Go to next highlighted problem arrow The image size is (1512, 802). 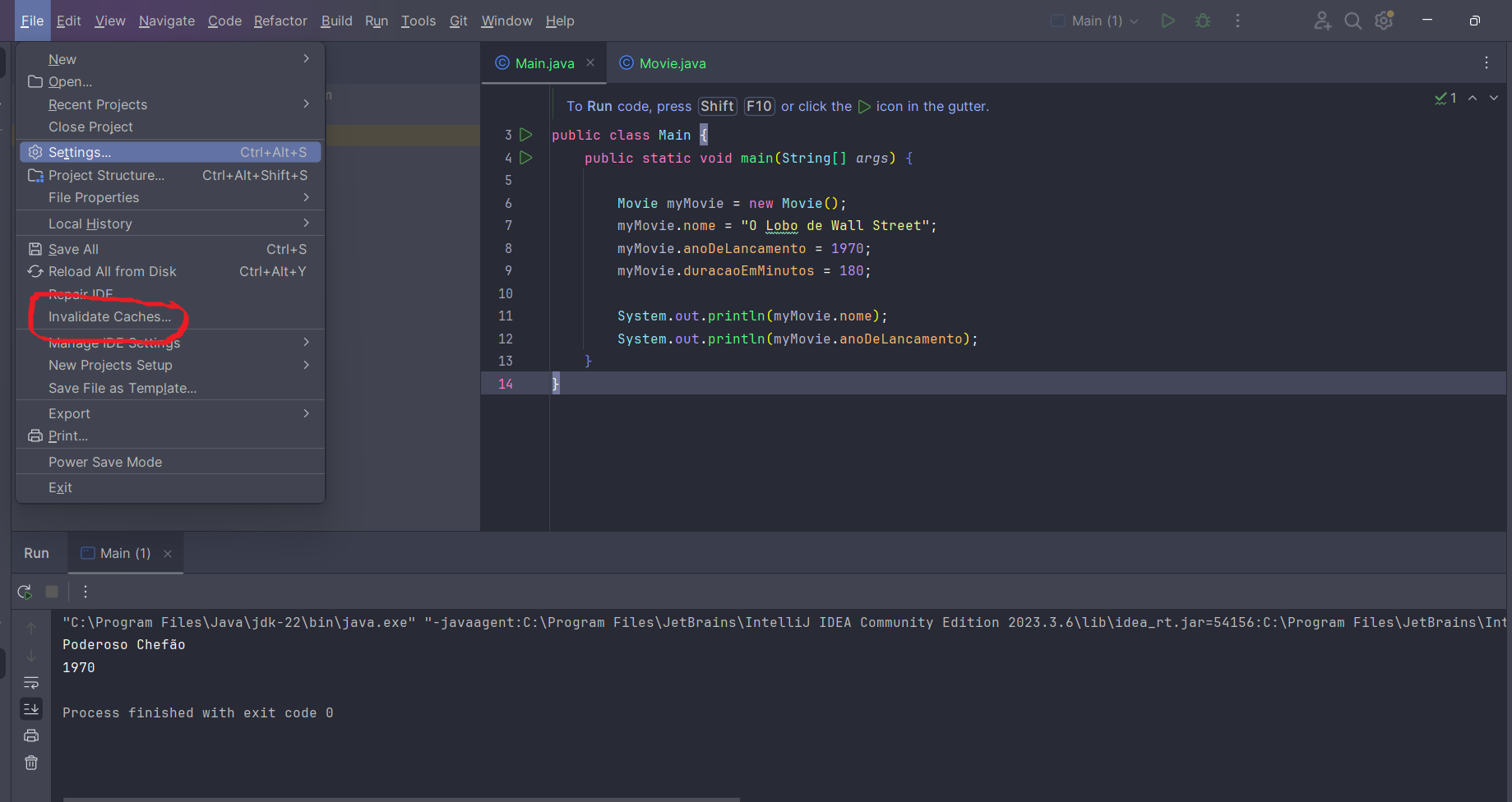[x=1494, y=98]
